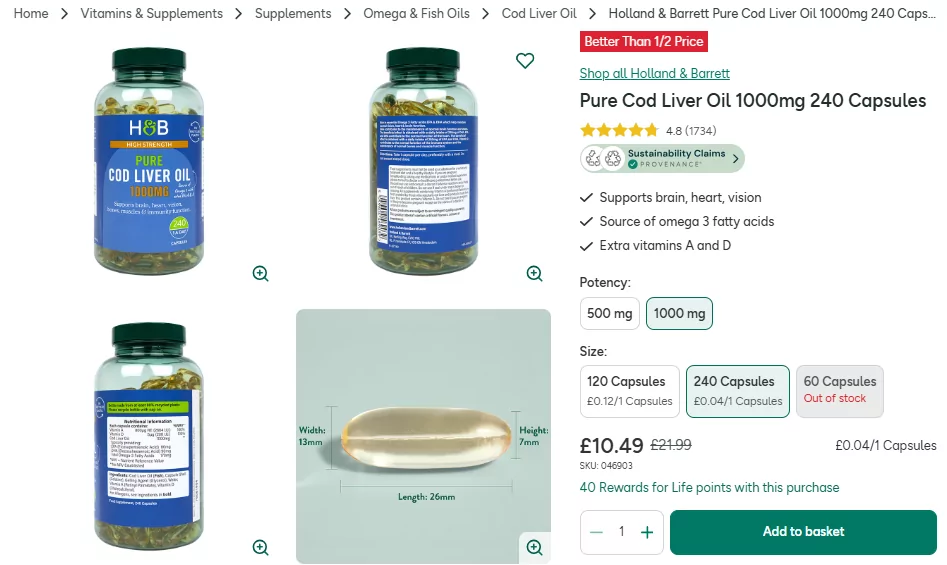Select 1000 mg potency option
This screenshot has width=947, height=565.
(x=679, y=314)
